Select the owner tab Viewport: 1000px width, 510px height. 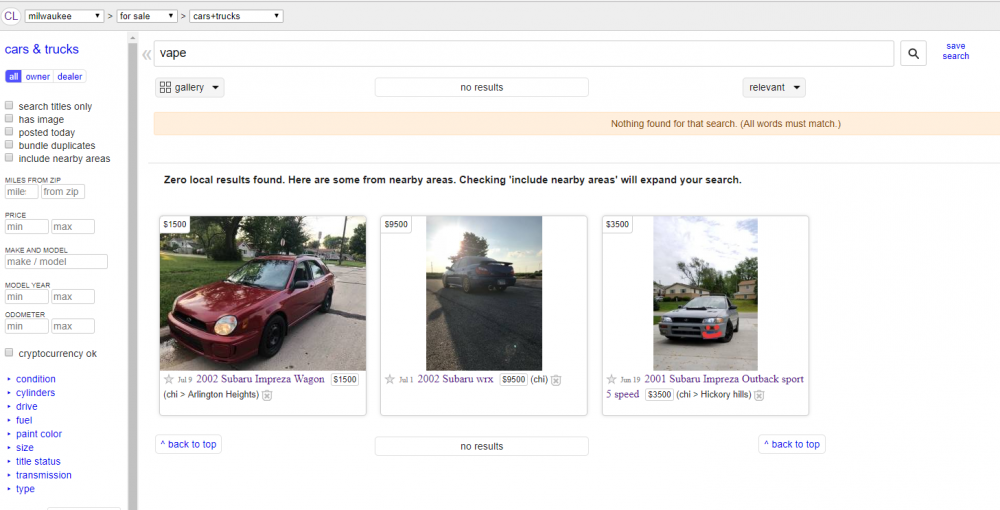pyautogui.click(x=38, y=76)
